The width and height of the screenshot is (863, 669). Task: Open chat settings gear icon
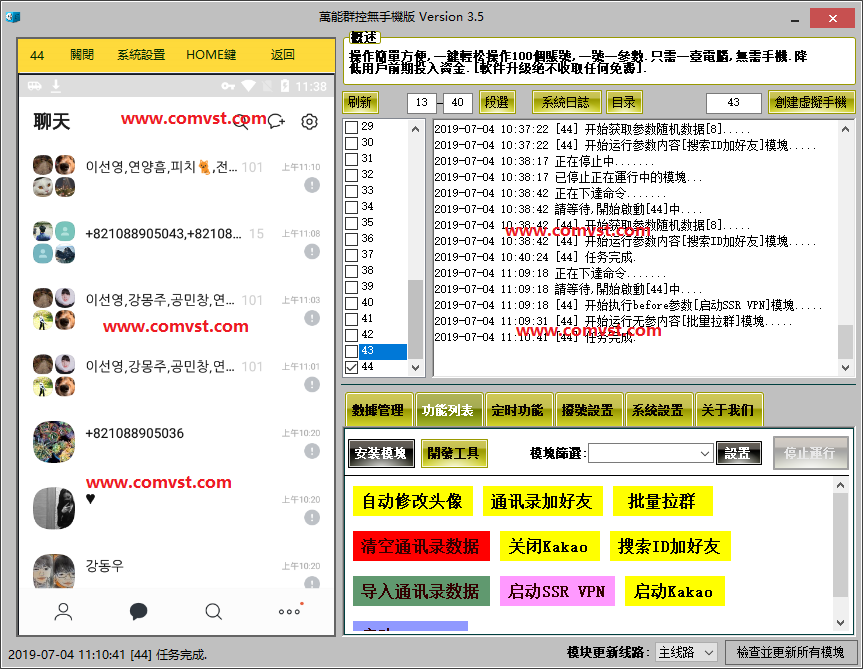click(x=309, y=122)
